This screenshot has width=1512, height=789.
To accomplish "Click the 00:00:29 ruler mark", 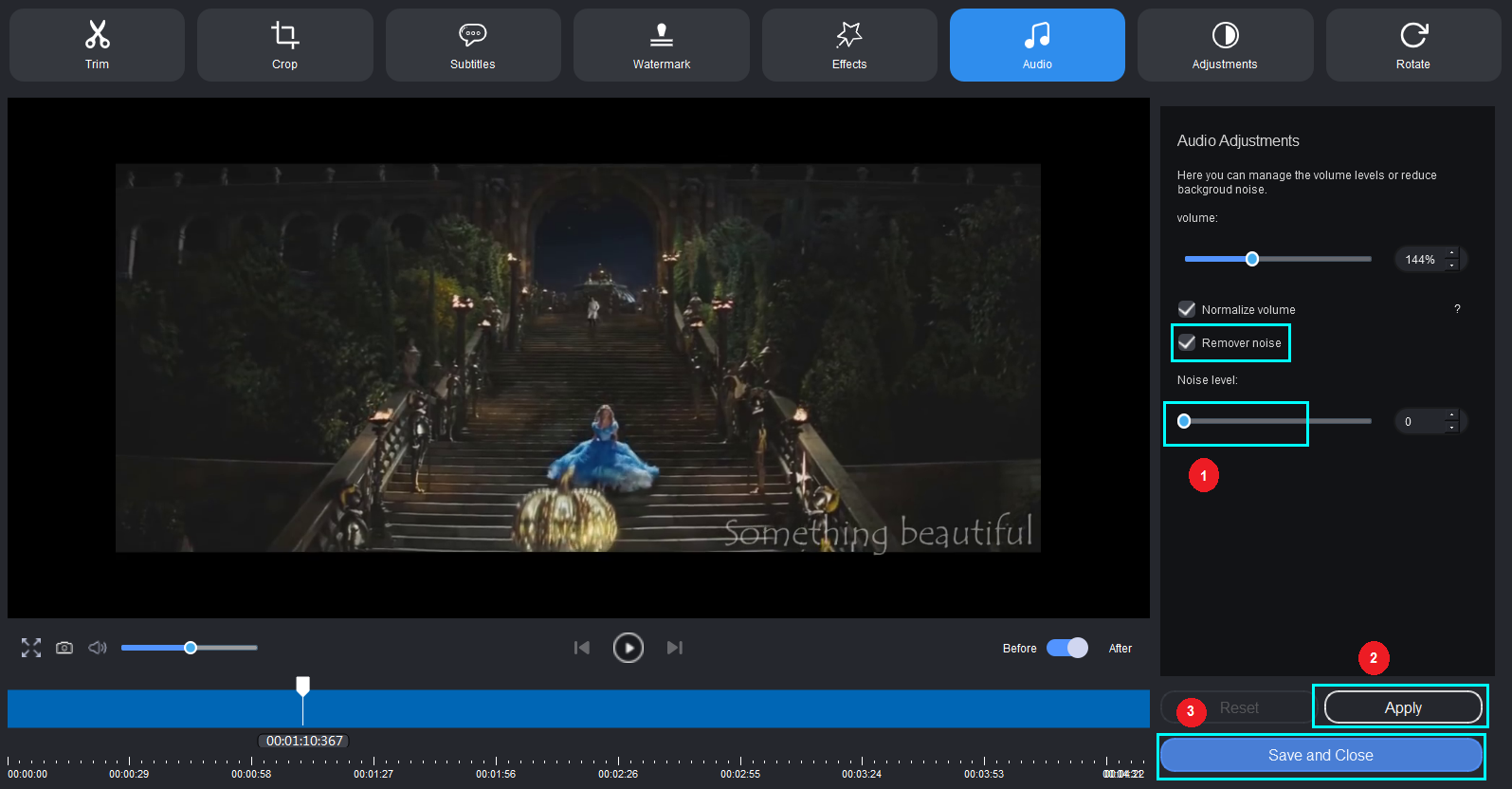I will tap(129, 774).
